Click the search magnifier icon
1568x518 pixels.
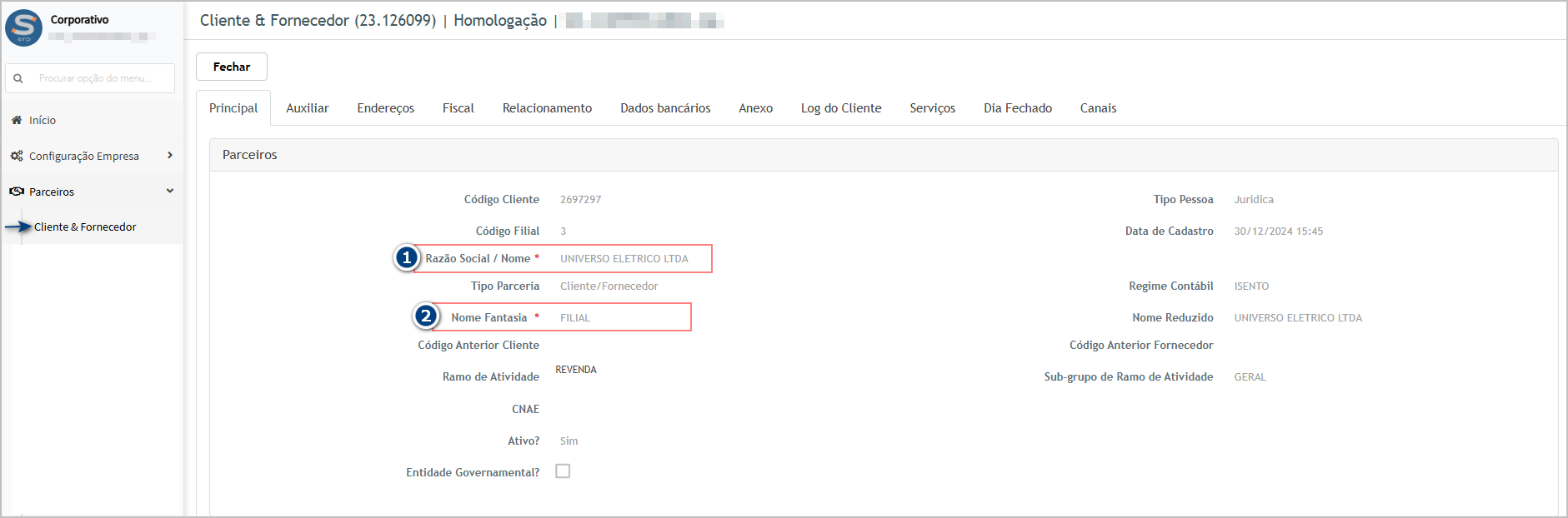(18, 78)
